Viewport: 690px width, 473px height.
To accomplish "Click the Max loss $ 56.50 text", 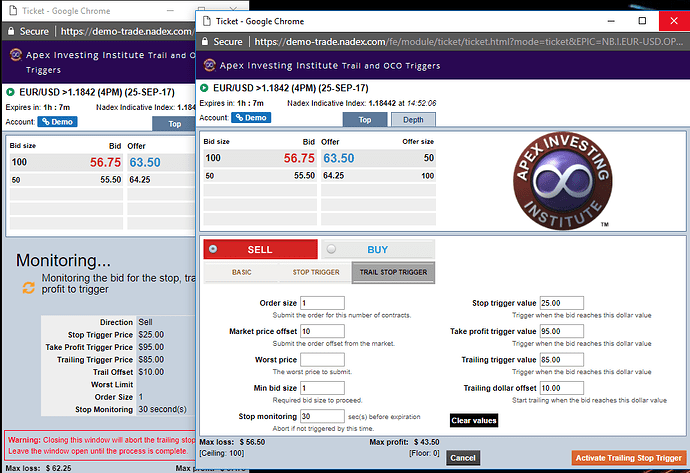I will click(232, 442).
